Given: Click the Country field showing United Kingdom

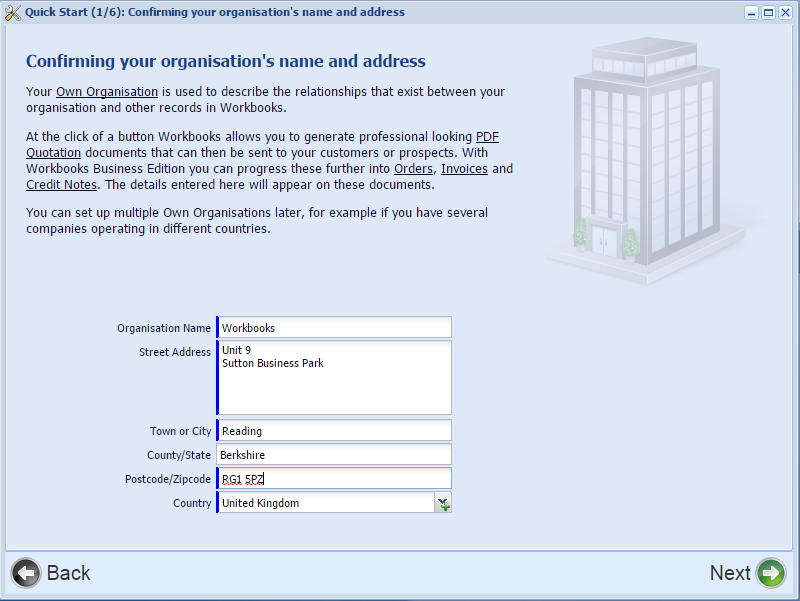Looking at the screenshot, I should 326,503.
